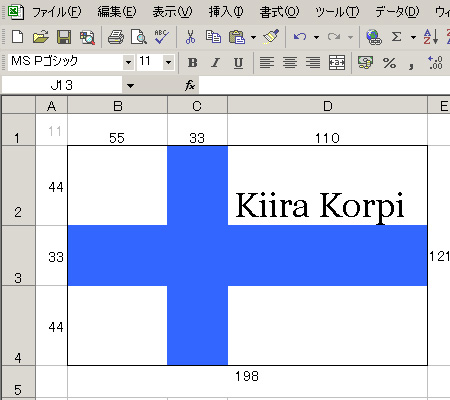
Task: Increase the decimal places
Action: pyautogui.click(x=435, y=63)
